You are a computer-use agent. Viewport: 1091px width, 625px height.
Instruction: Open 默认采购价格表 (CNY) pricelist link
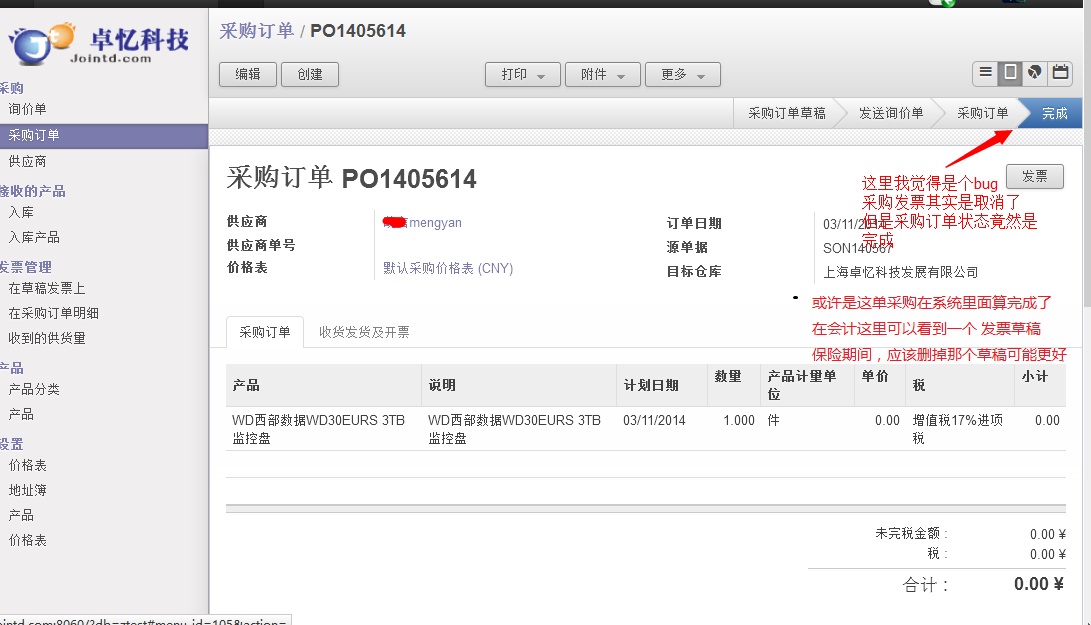click(x=448, y=269)
